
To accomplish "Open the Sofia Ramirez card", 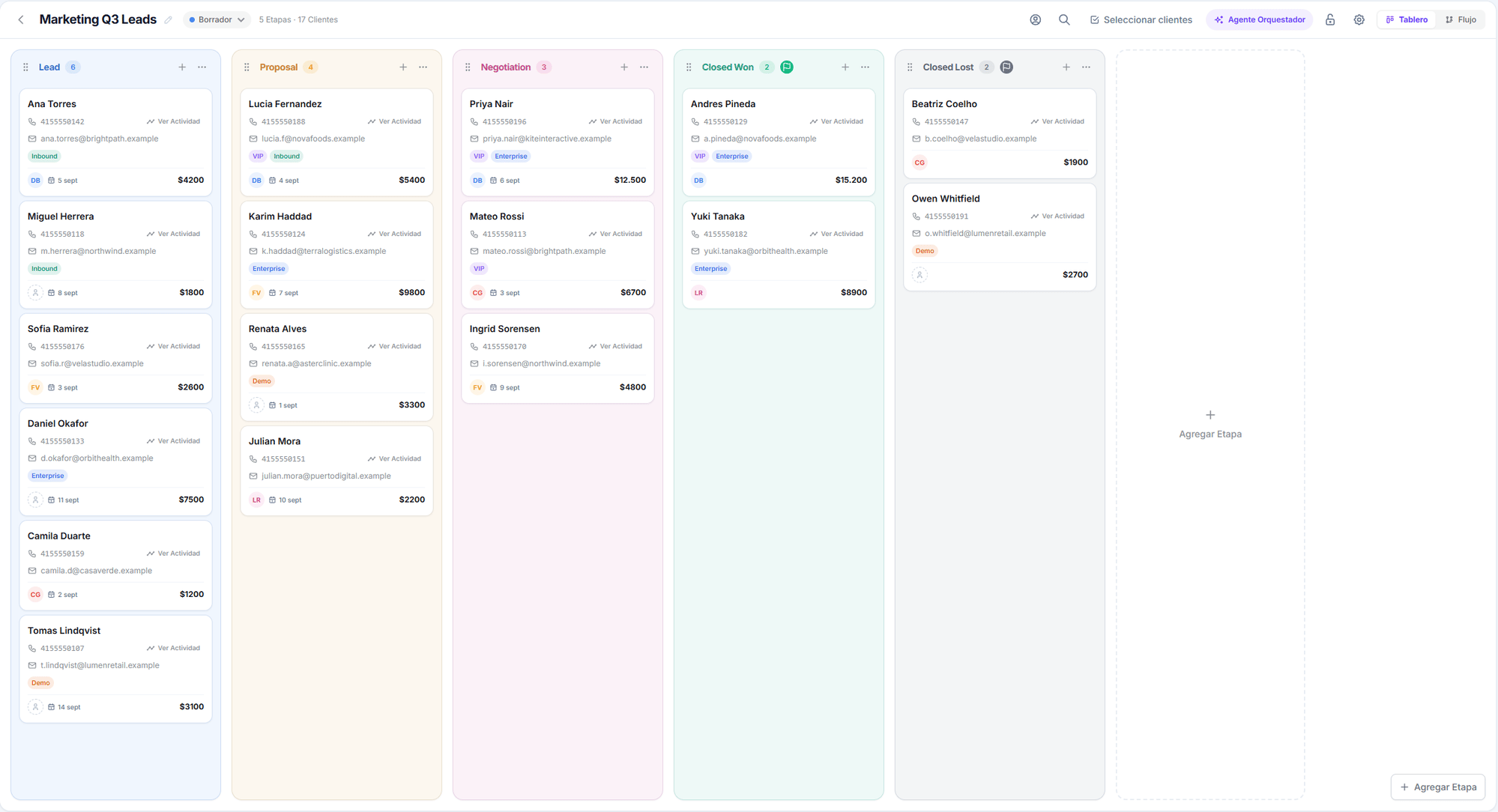I will 116,360.
